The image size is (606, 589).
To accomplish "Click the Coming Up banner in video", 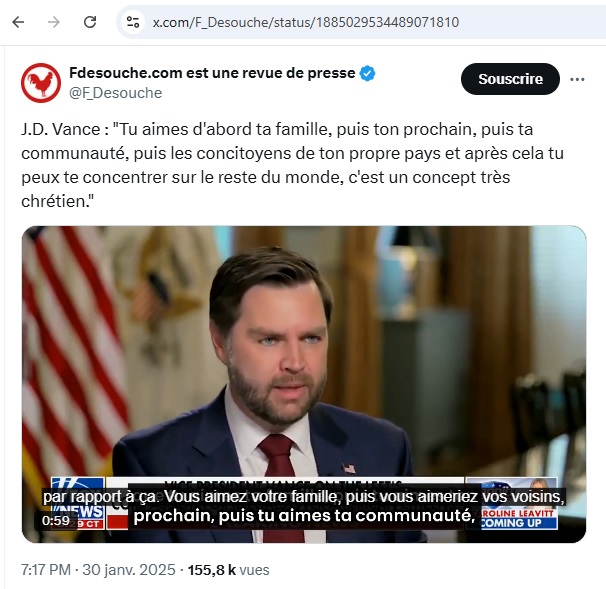I will [519, 514].
